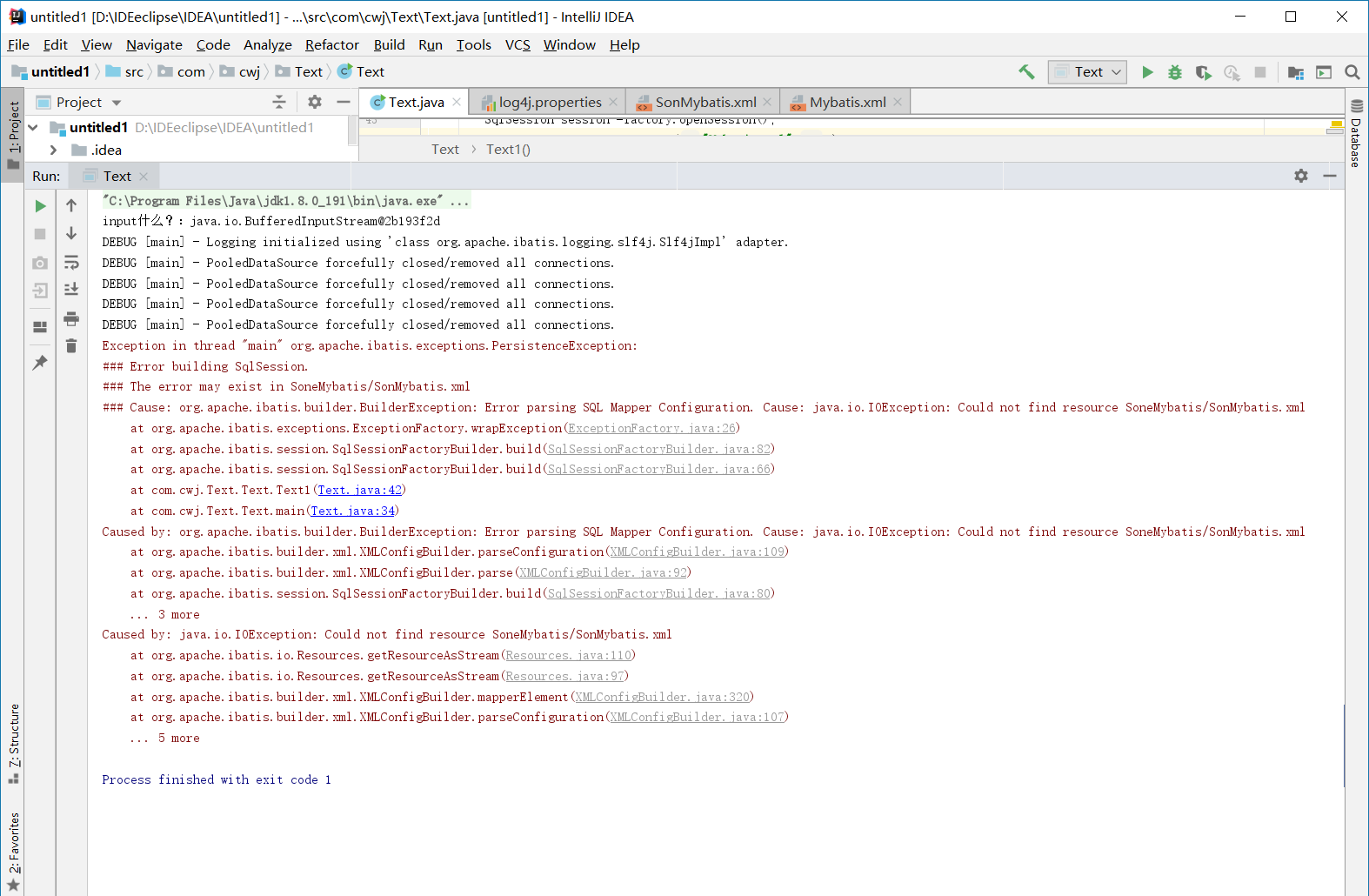The image size is (1369, 896).
Task: Click the Favorites sidebar button
Action: tap(13, 852)
